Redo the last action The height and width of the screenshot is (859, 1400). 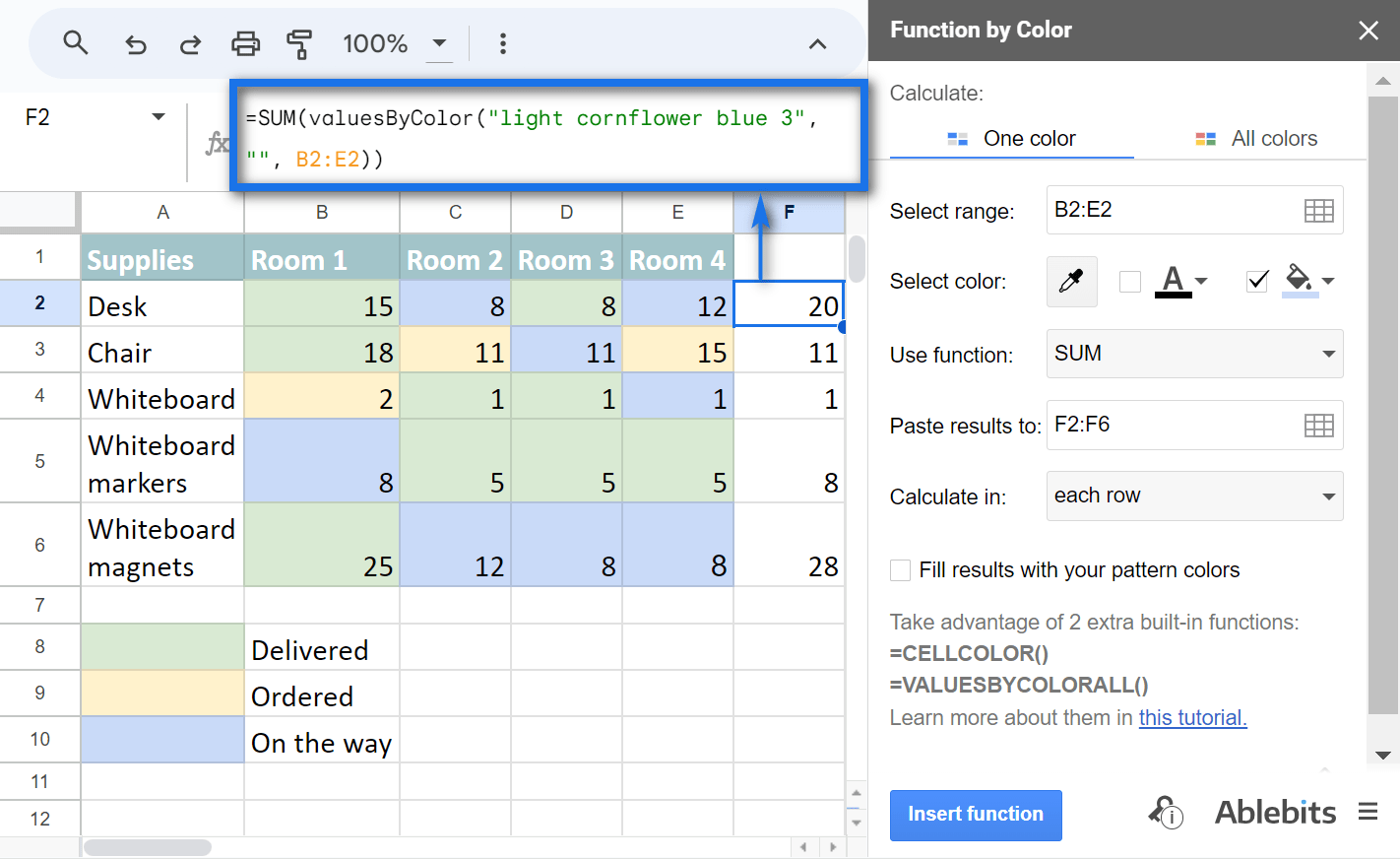[190, 43]
